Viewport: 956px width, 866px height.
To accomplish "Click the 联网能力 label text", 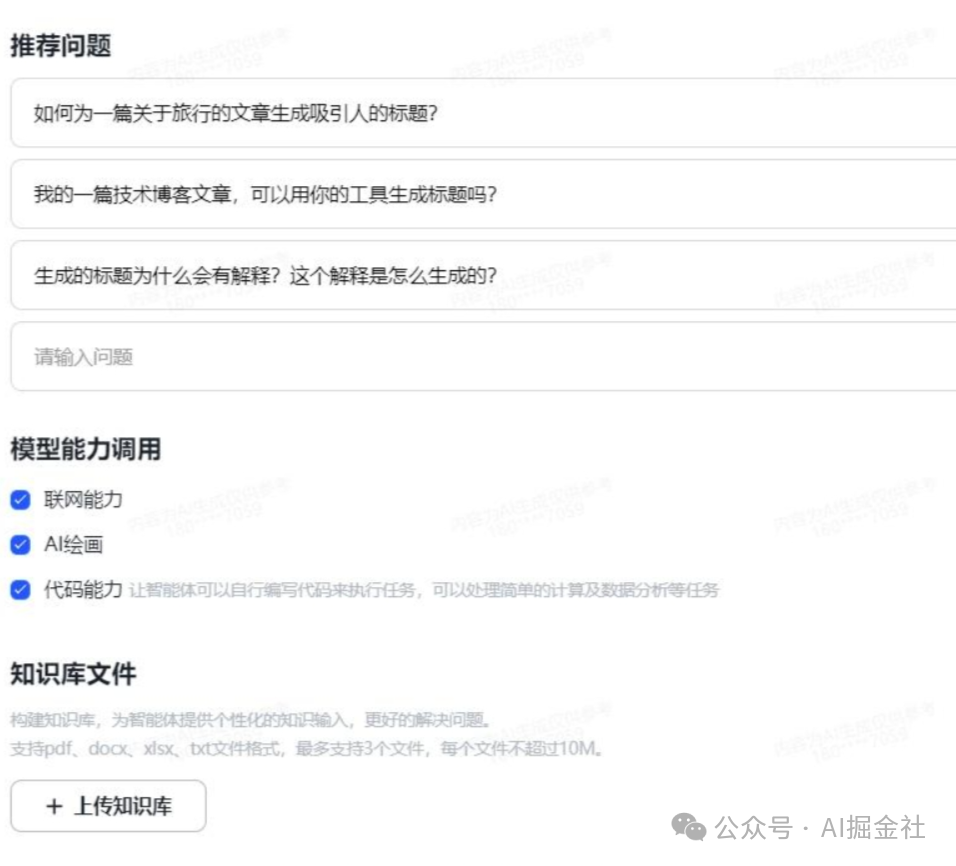I will 83,499.
